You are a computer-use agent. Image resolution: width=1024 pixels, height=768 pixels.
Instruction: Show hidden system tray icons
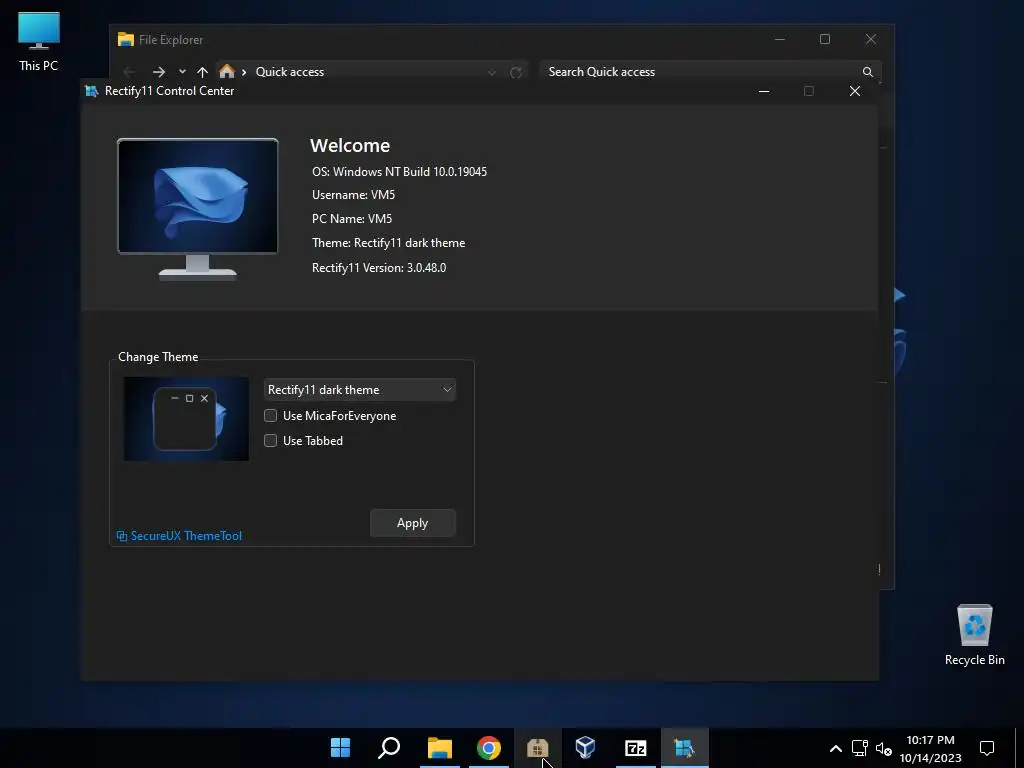835,748
